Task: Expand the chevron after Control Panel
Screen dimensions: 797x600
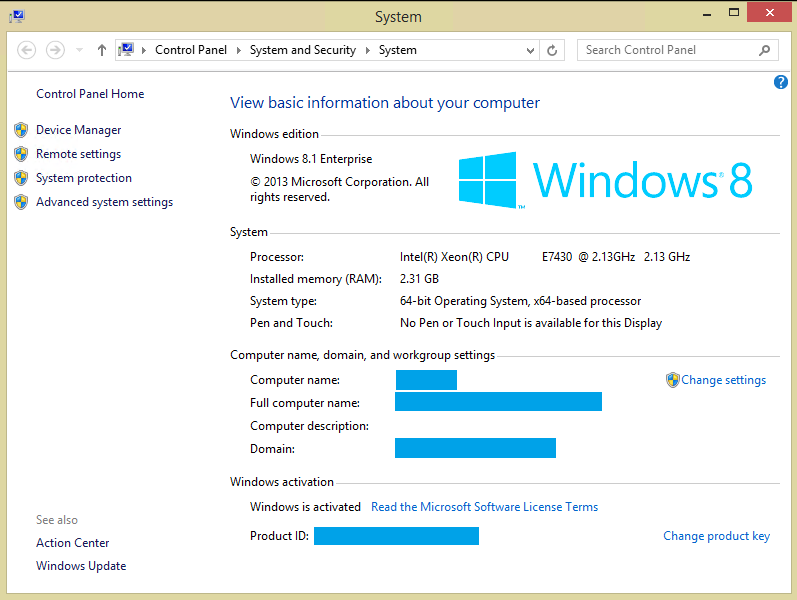Action: pyautogui.click(x=238, y=50)
